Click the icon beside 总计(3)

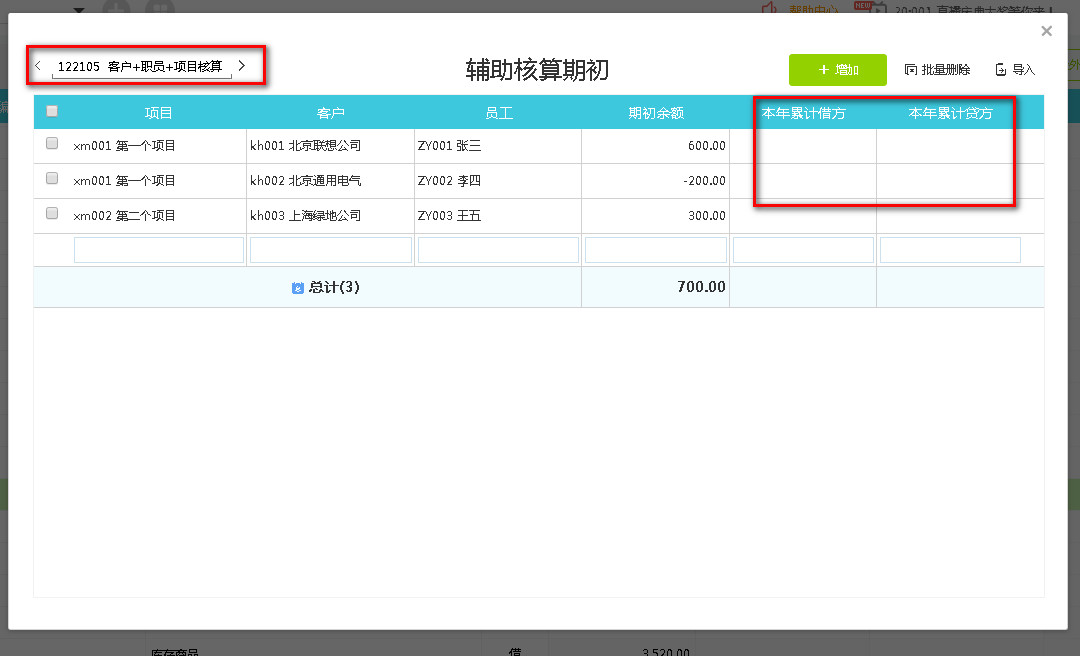[x=297, y=288]
